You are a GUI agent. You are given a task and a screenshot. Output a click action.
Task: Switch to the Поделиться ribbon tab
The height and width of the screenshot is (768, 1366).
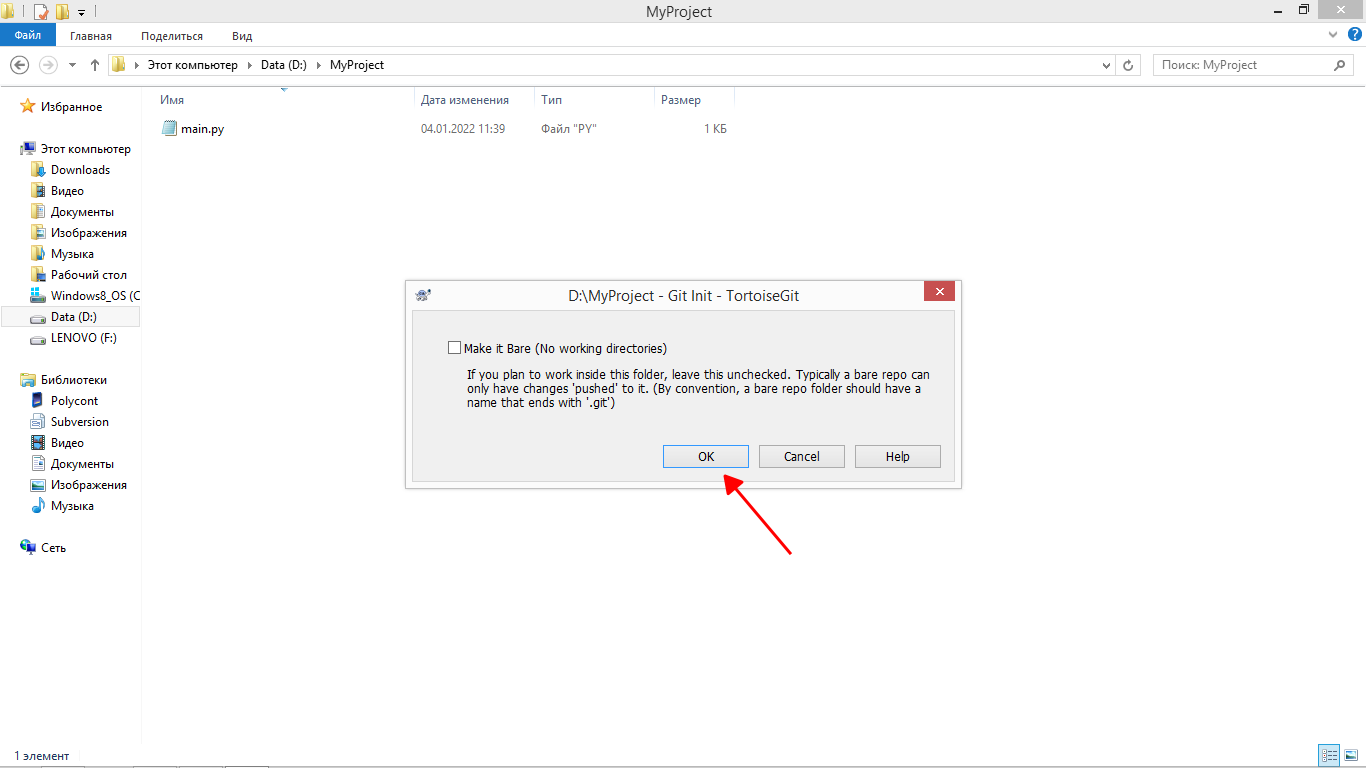pos(172,35)
